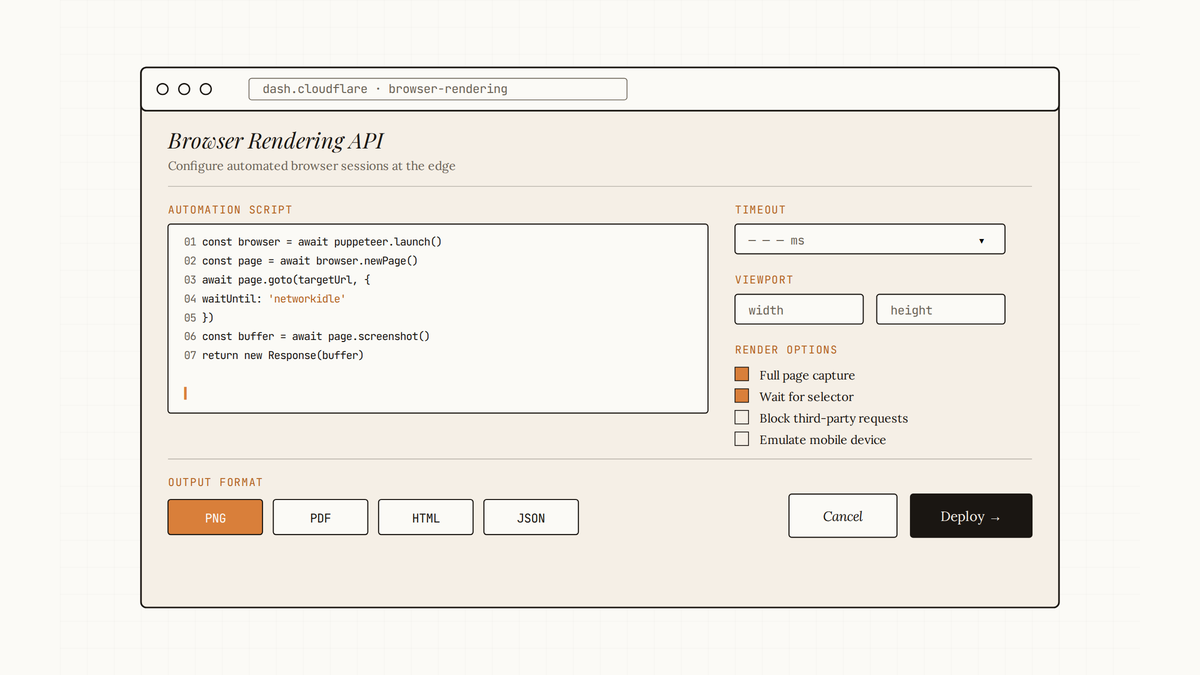Deploy the browser rendering configuration

coord(971,516)
